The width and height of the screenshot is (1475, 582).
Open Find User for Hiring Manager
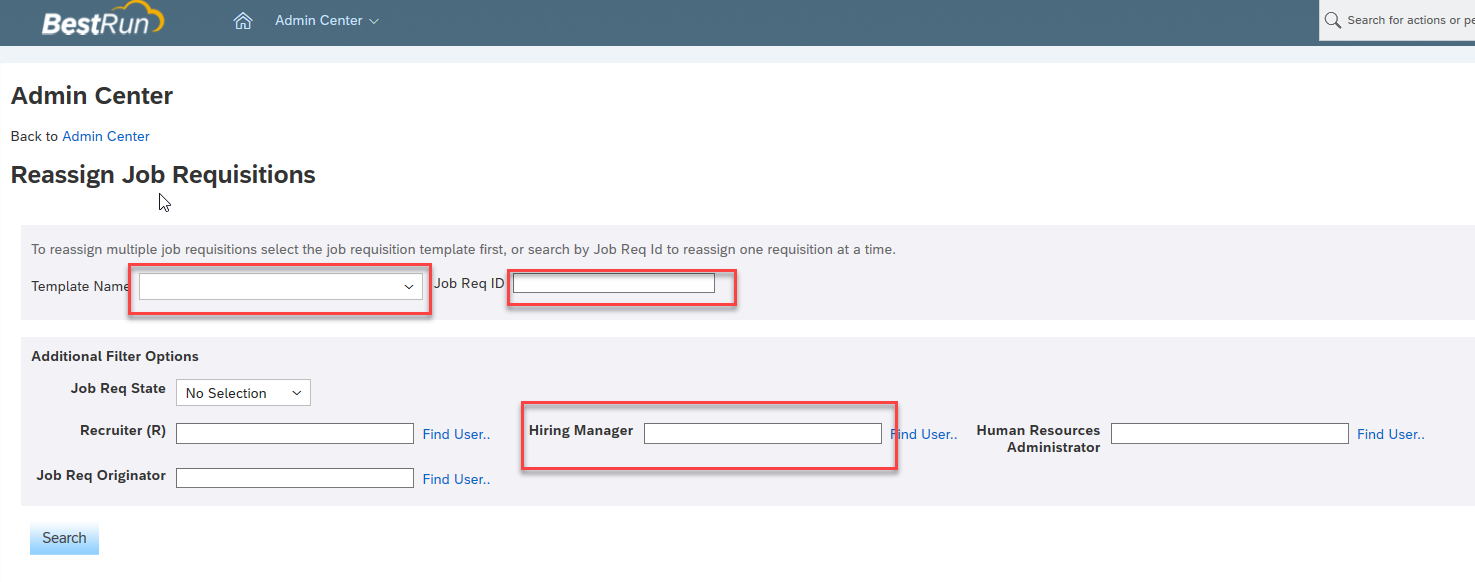click(924, 434)
